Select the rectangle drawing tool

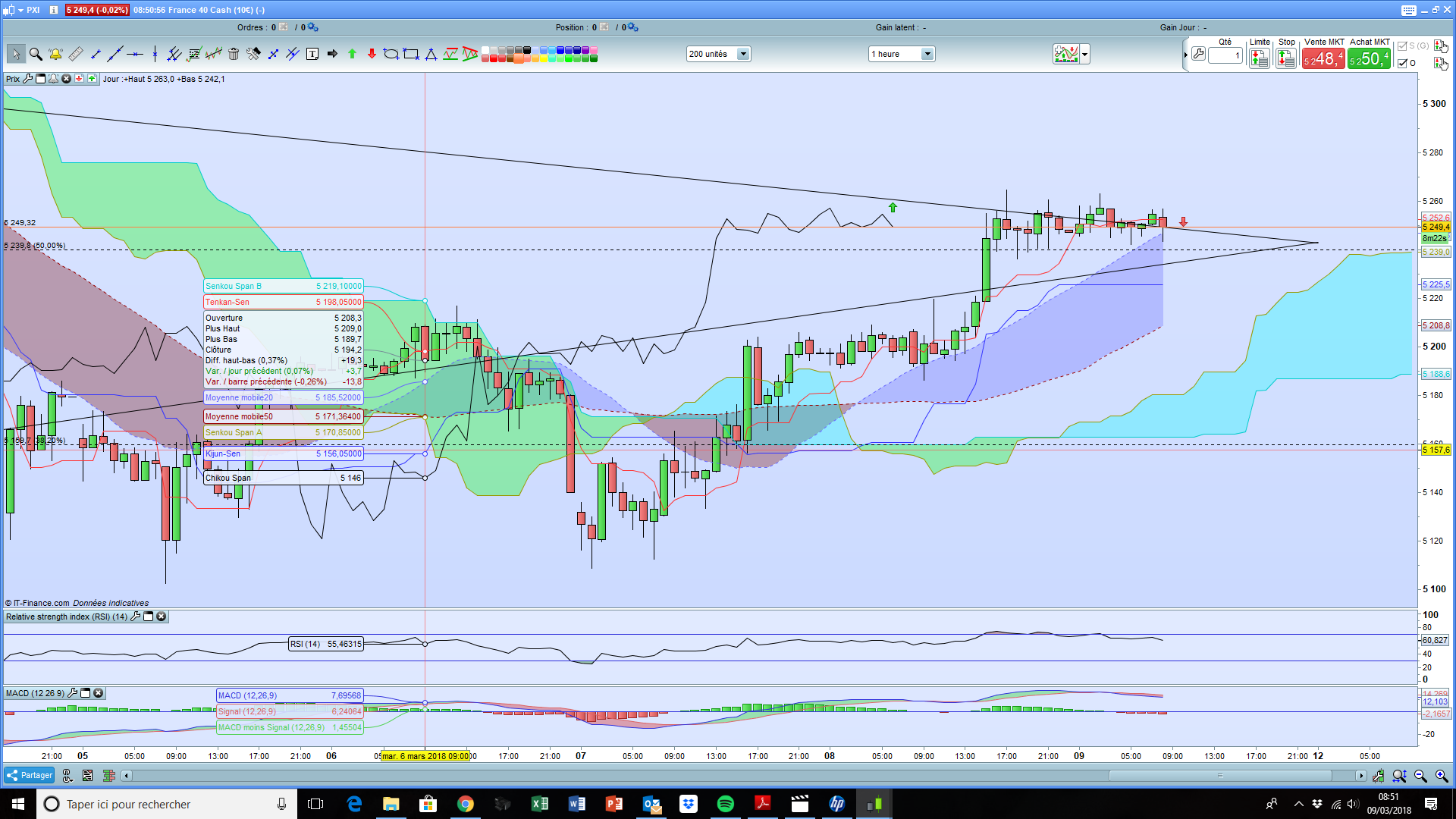tap(411, 54)
